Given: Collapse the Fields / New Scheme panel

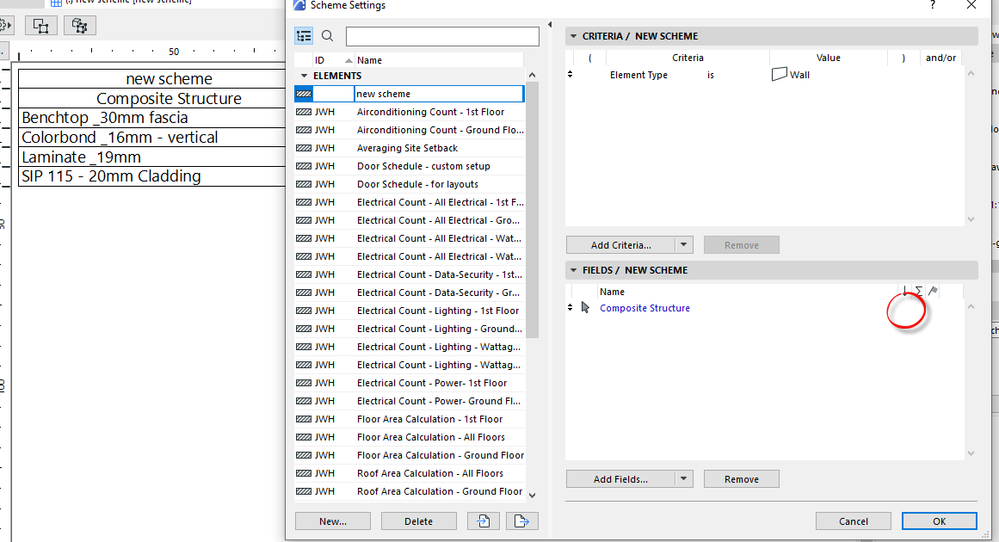Looking at the screenshot, I should (573, 270).
